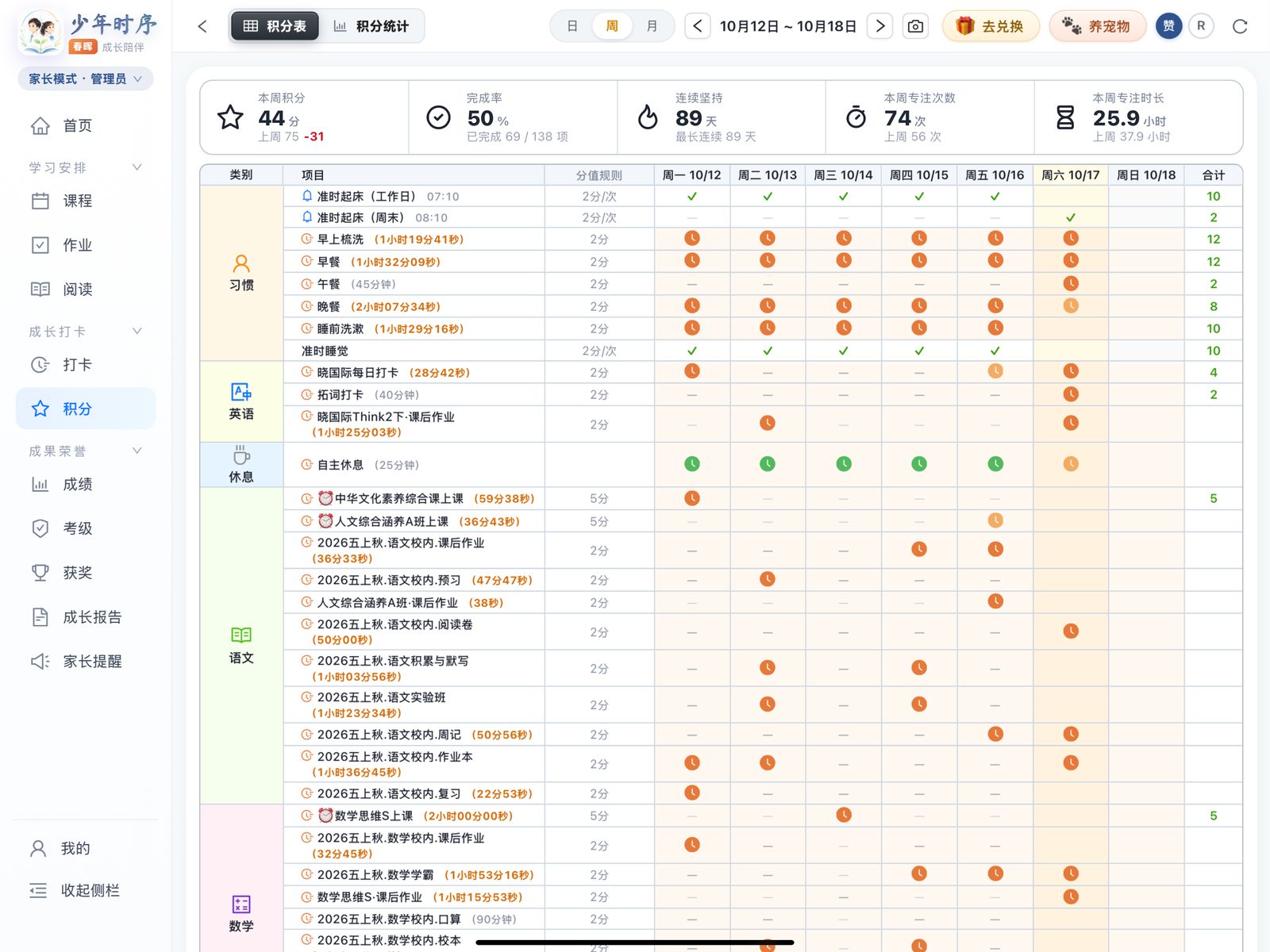Toggle 准时睡觉 check for 周五 10/16
This screenshot has width=1270, height=952.
995,351
